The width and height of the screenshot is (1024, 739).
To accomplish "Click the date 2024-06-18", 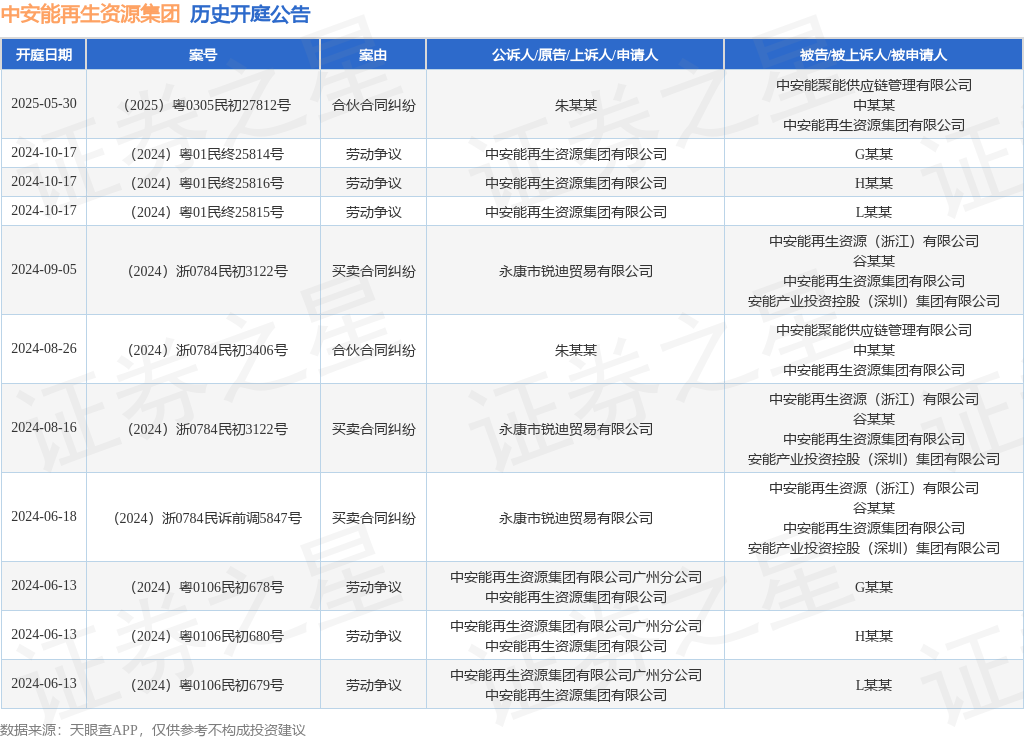I will (x=44, y=516).
